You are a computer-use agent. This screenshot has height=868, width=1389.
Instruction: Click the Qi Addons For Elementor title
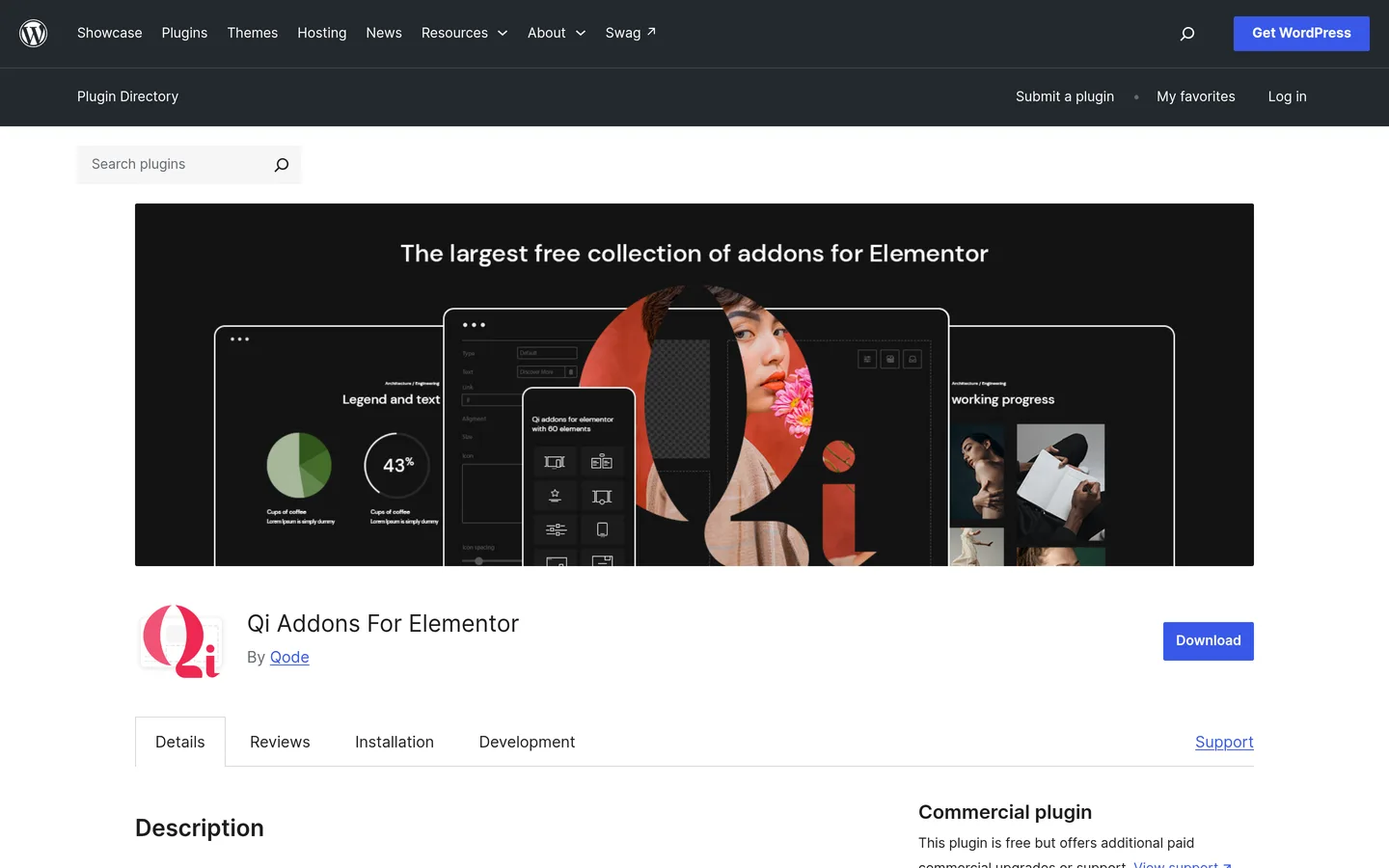[383, 624]
